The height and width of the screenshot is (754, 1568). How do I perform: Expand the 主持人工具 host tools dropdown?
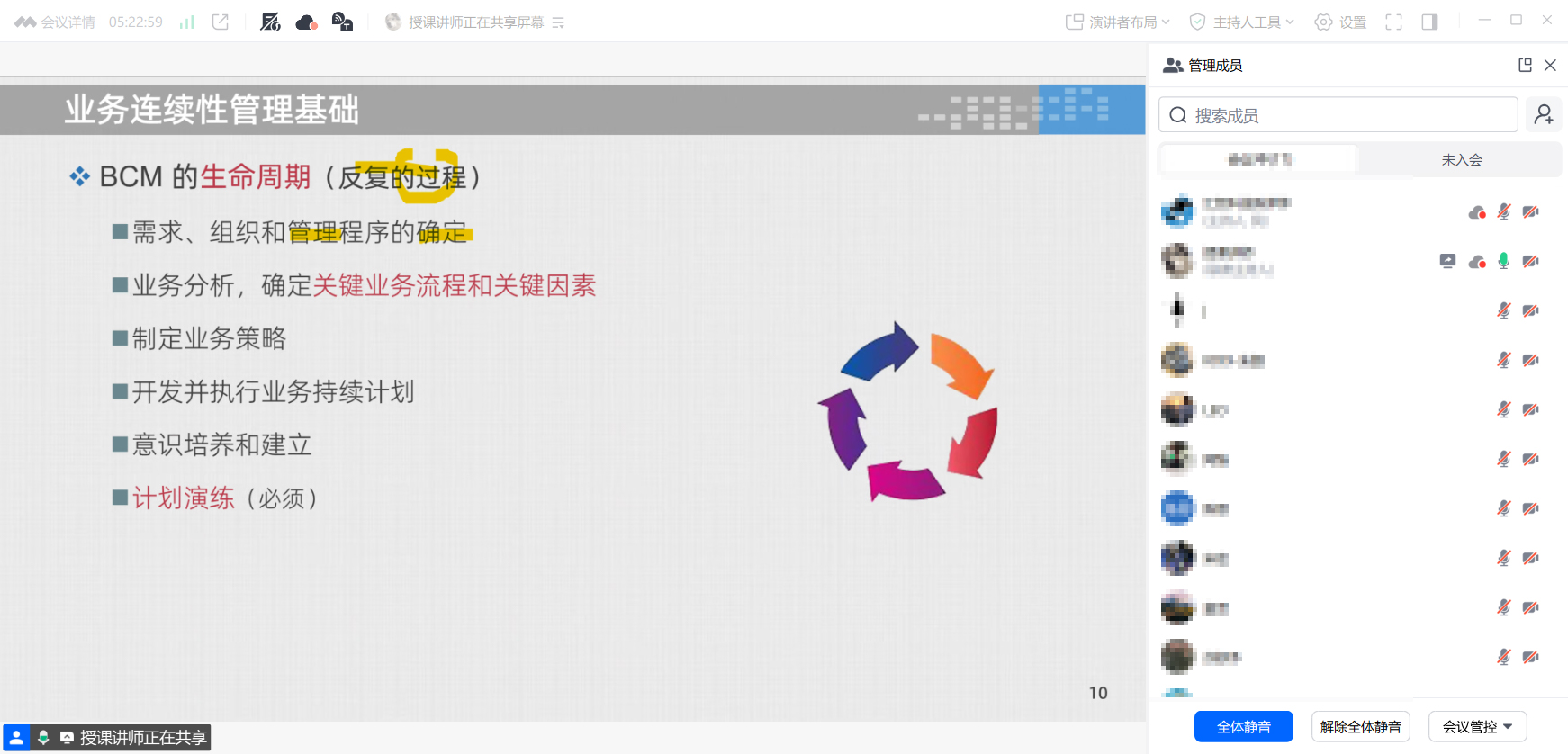1242,22
